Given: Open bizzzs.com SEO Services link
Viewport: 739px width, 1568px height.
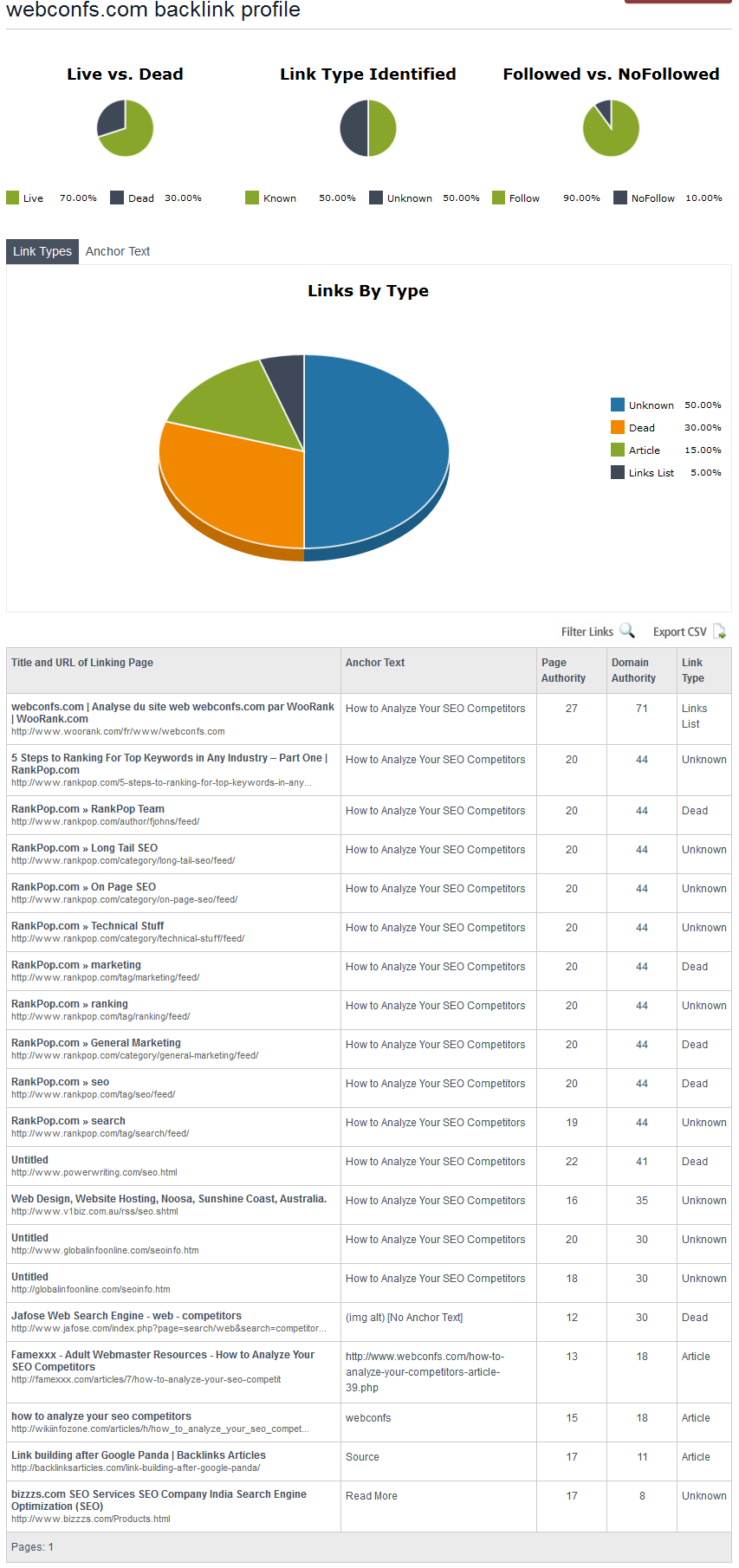Looking at the screenshot, I should (x=159, y=1500).
